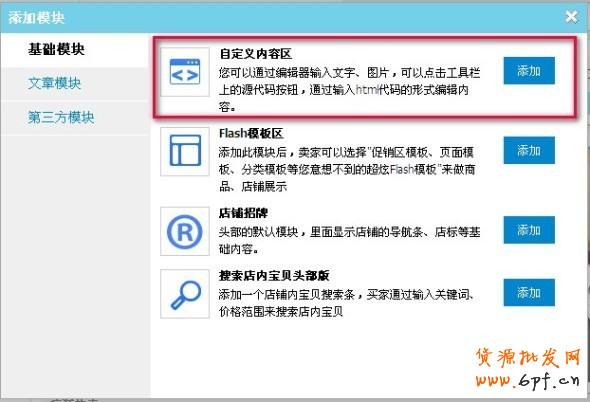This screenshot has height=402, width=590.
Task: Click the 店铺招牌 description text
Action: (x=350, y=240)
